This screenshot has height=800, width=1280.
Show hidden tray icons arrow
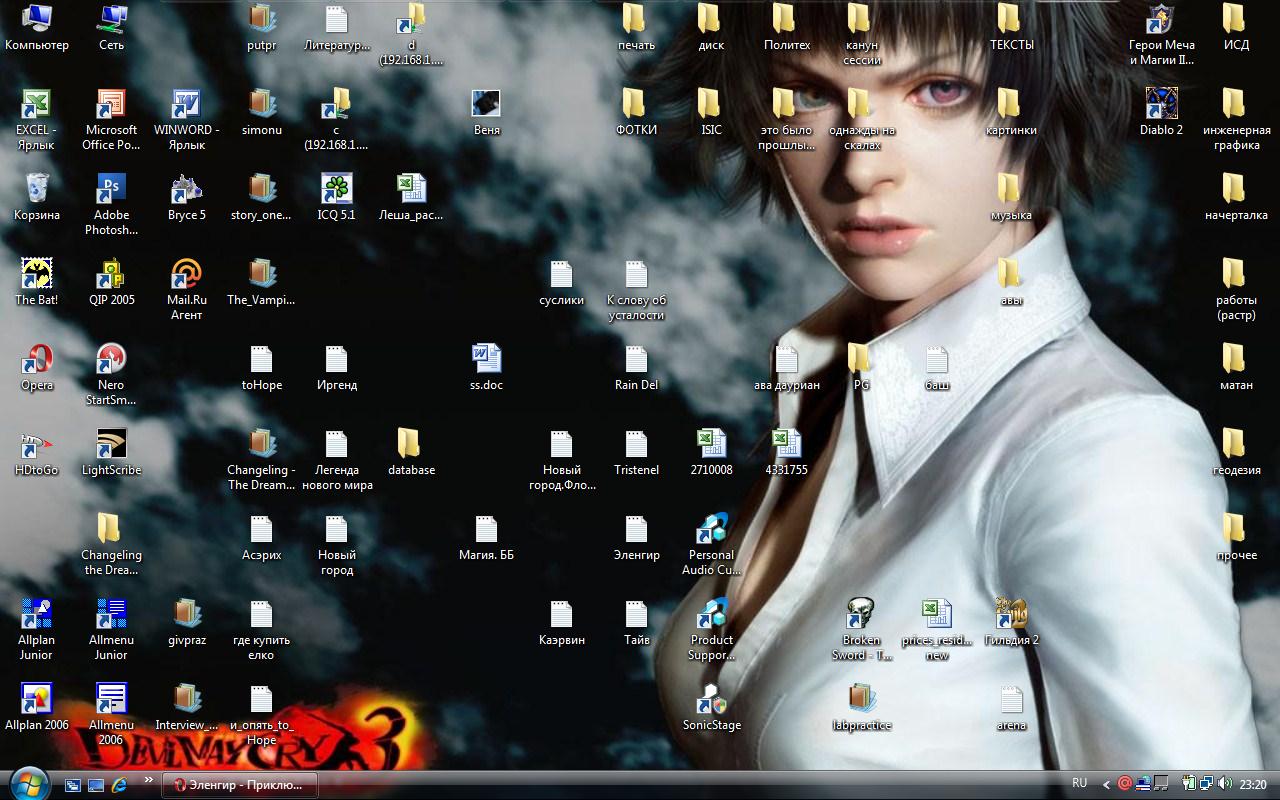pos(1106,785)
